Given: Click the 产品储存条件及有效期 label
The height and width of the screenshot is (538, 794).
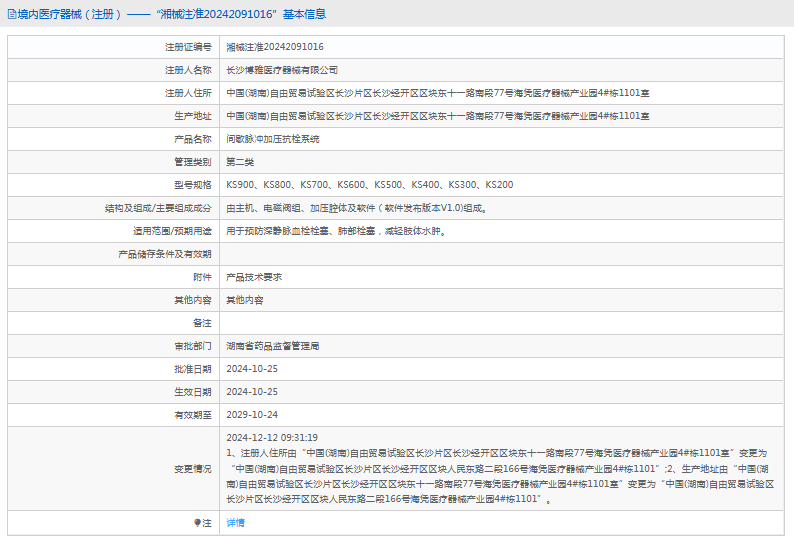Looking at the screenshot, I should [165, 254].
